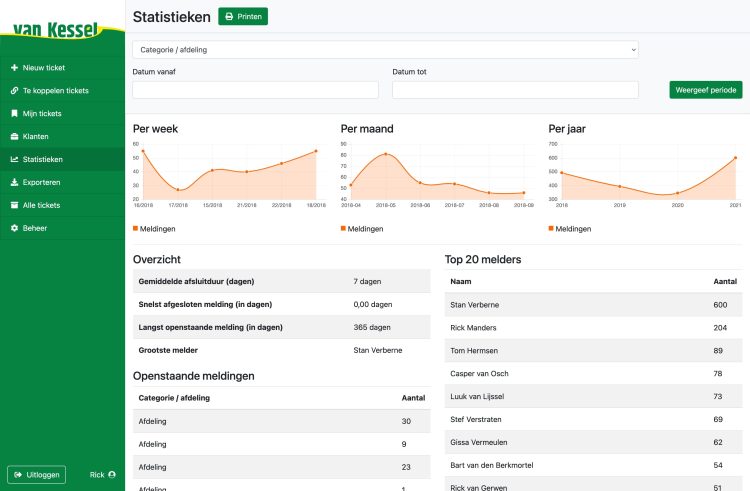Screen dimensions: 750x491
Task: Click the Luuk van Lijssel row
Action: point(594,397)
